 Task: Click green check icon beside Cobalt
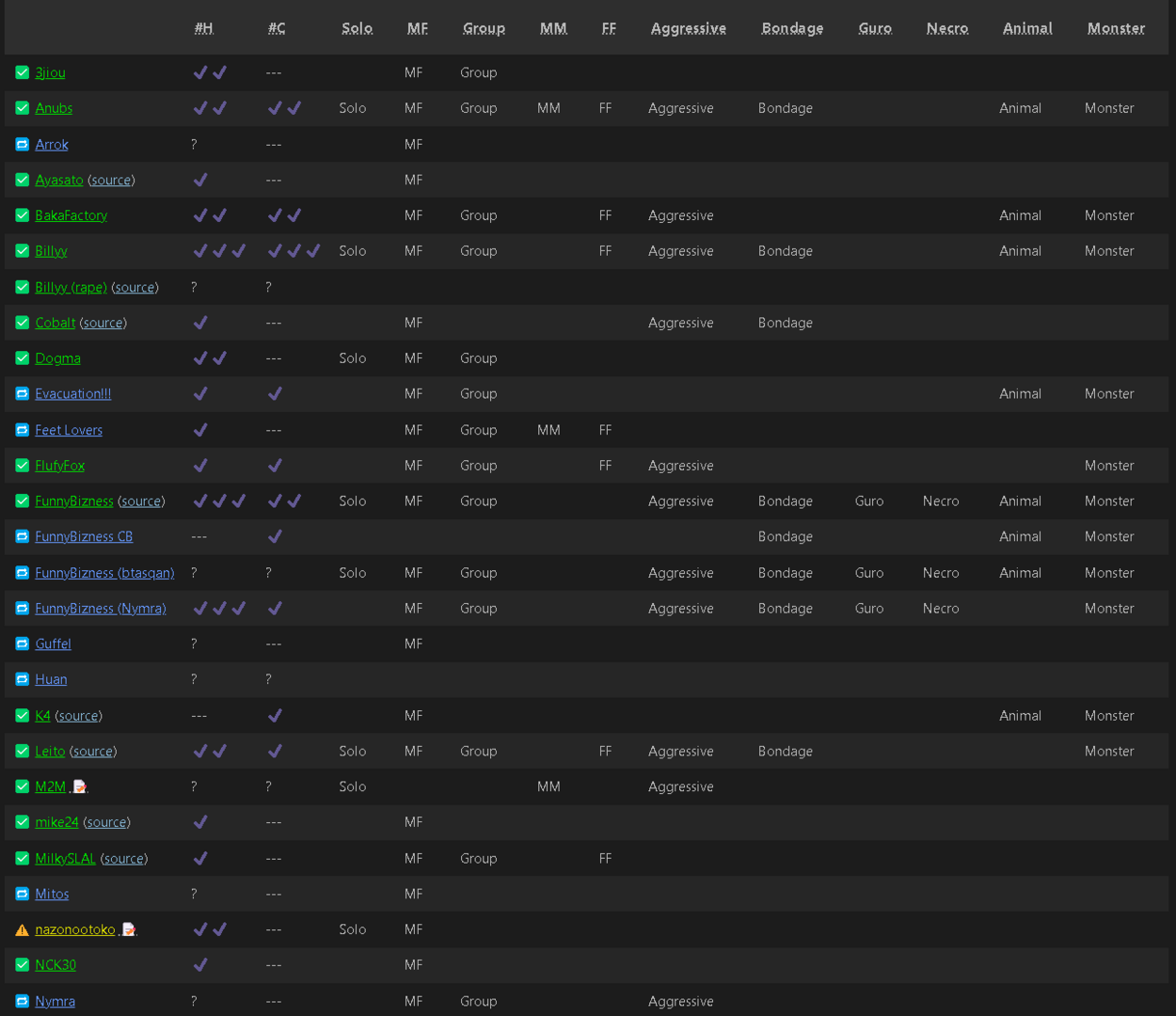pyautogui.click(x=23, y=323)
